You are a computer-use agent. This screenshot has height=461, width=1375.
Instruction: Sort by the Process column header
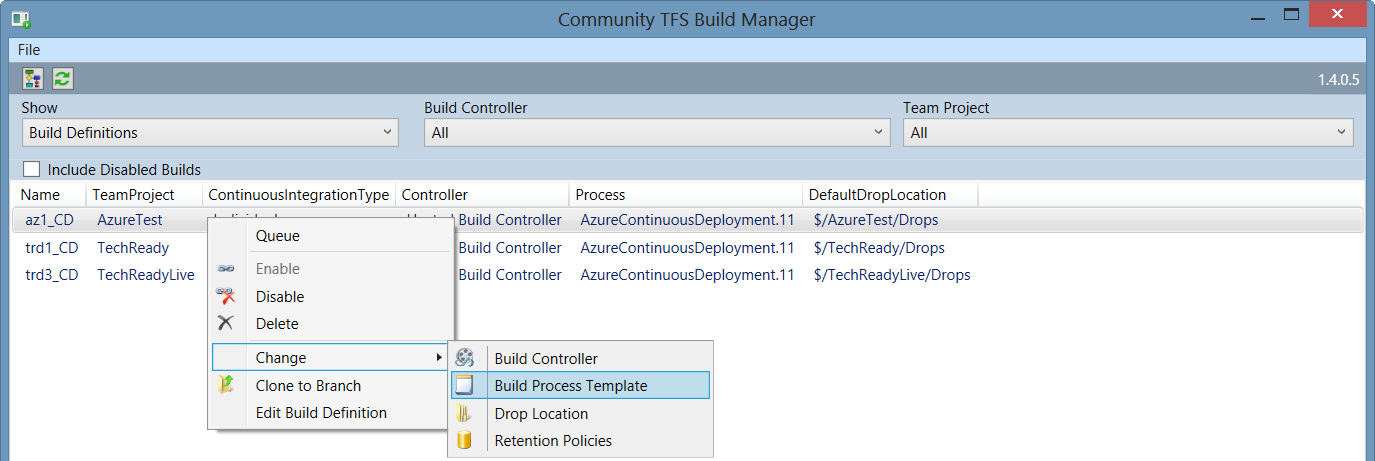pyautogui.click(x=601, y=195)
